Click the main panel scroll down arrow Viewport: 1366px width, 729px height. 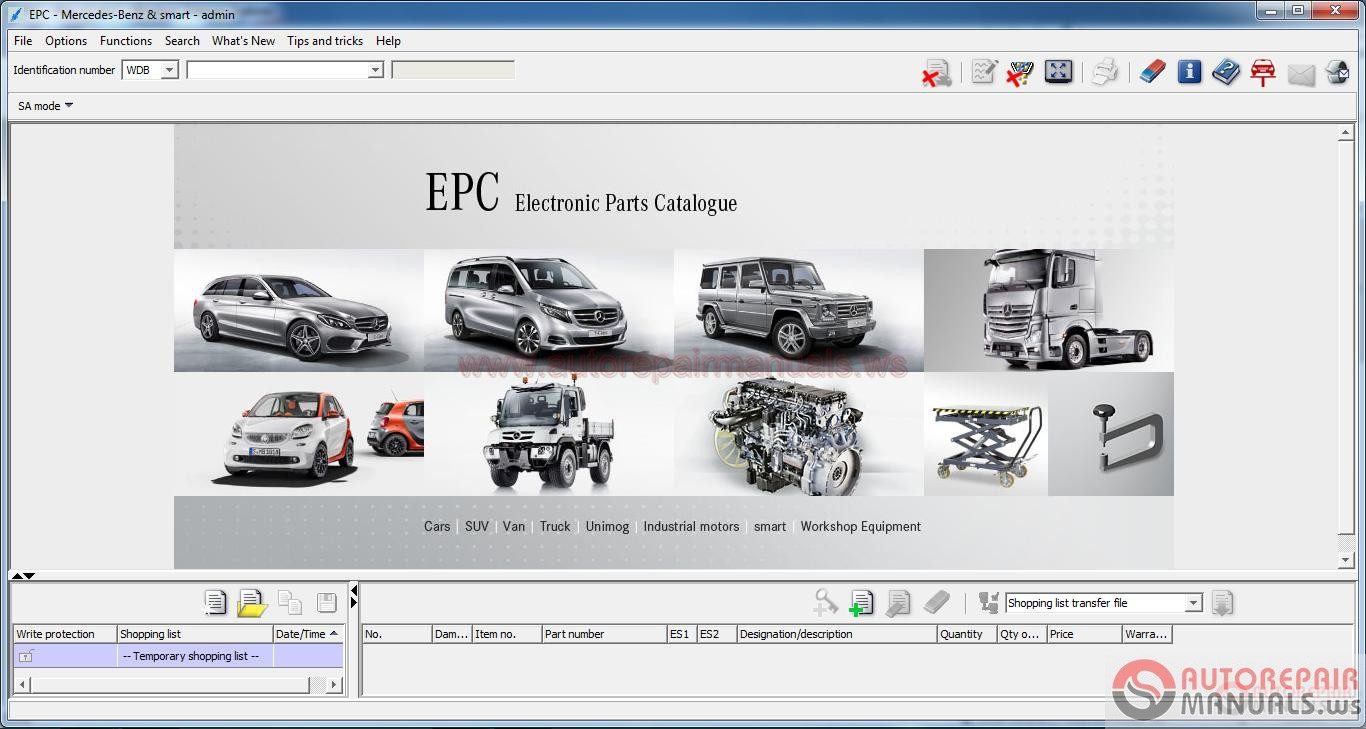click(x=1346, y=561)
